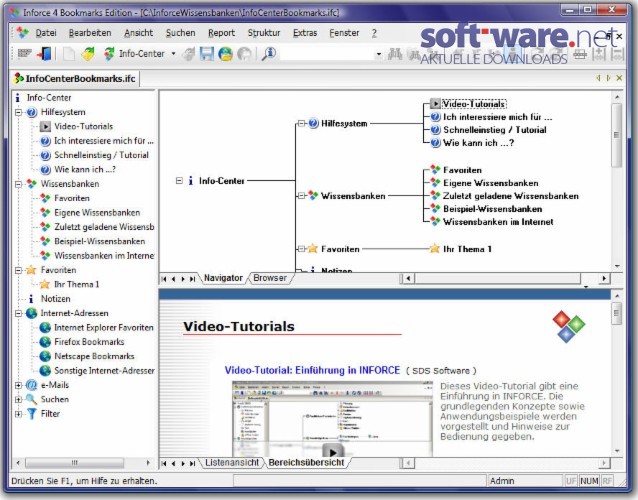Screen dimensions: 638x500
Task: Click the Firefox Bookmarks globe icon
Action: pos(45,342)
